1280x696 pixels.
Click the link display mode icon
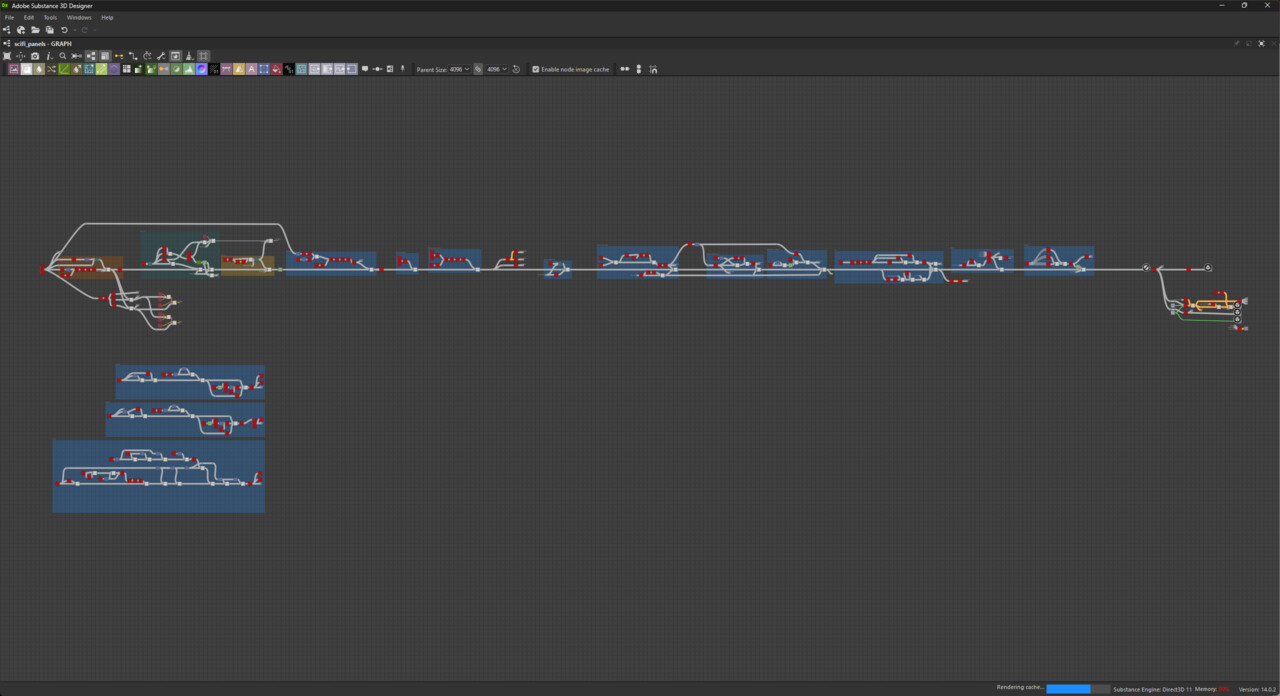[x=76, y=56]
